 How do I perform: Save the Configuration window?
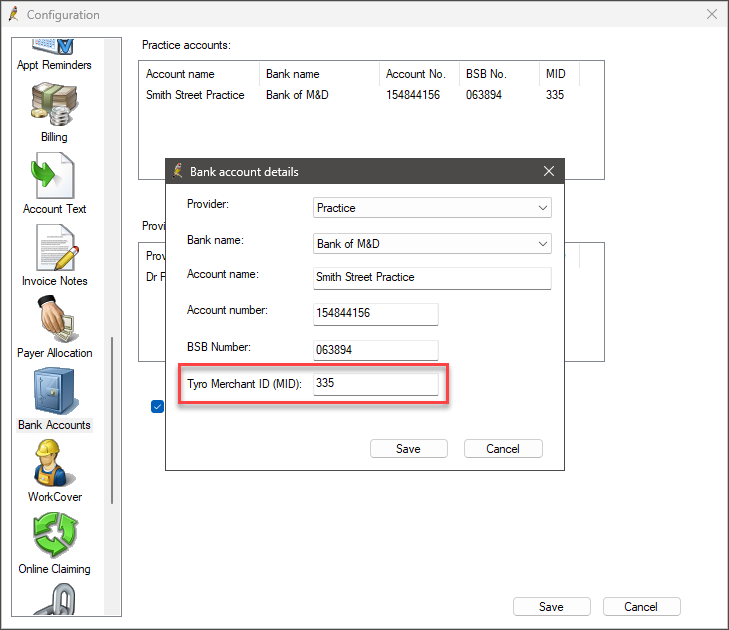coord(551,607)
